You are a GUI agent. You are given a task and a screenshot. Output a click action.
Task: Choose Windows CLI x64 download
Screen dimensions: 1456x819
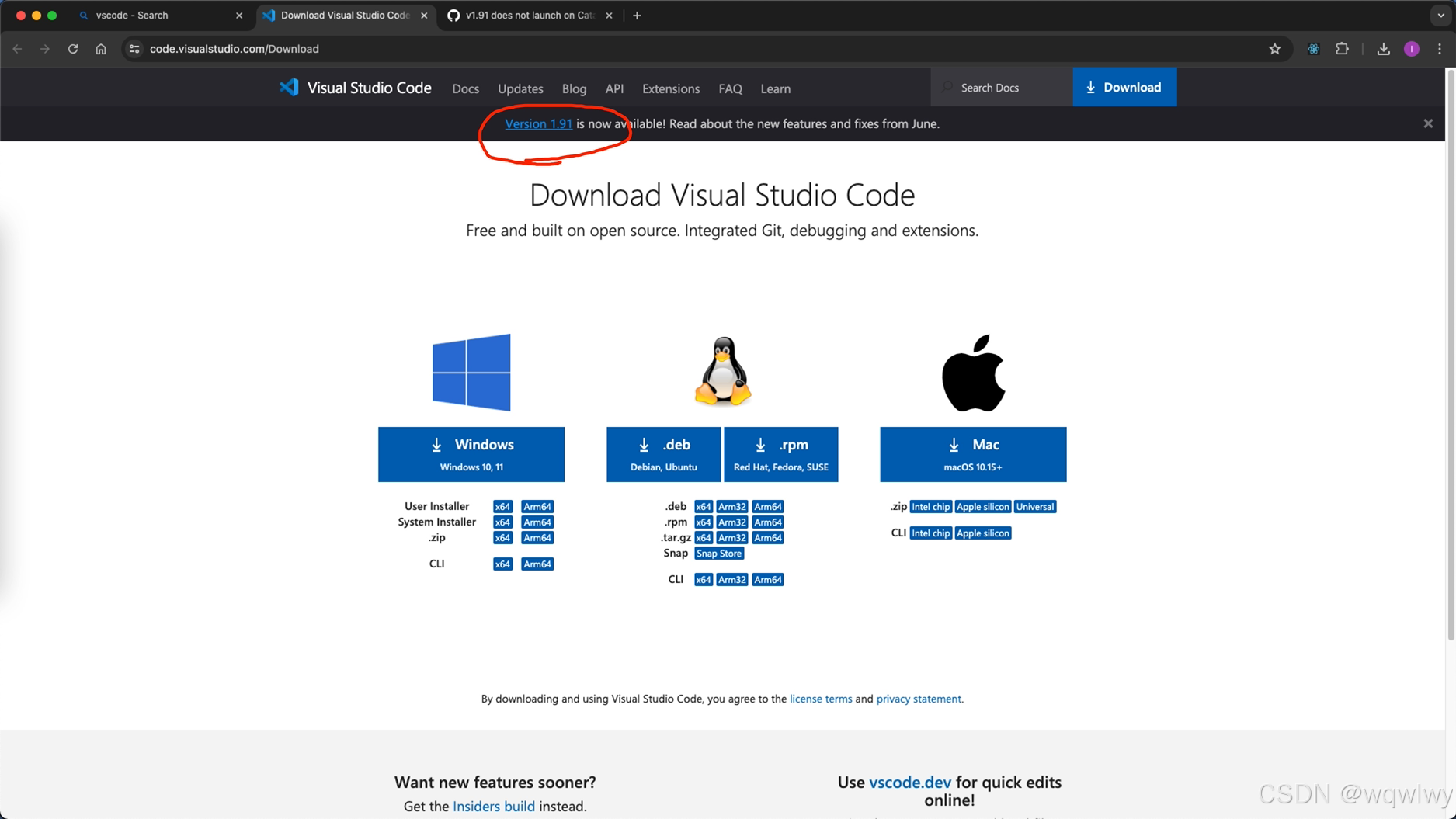point(502,564)
